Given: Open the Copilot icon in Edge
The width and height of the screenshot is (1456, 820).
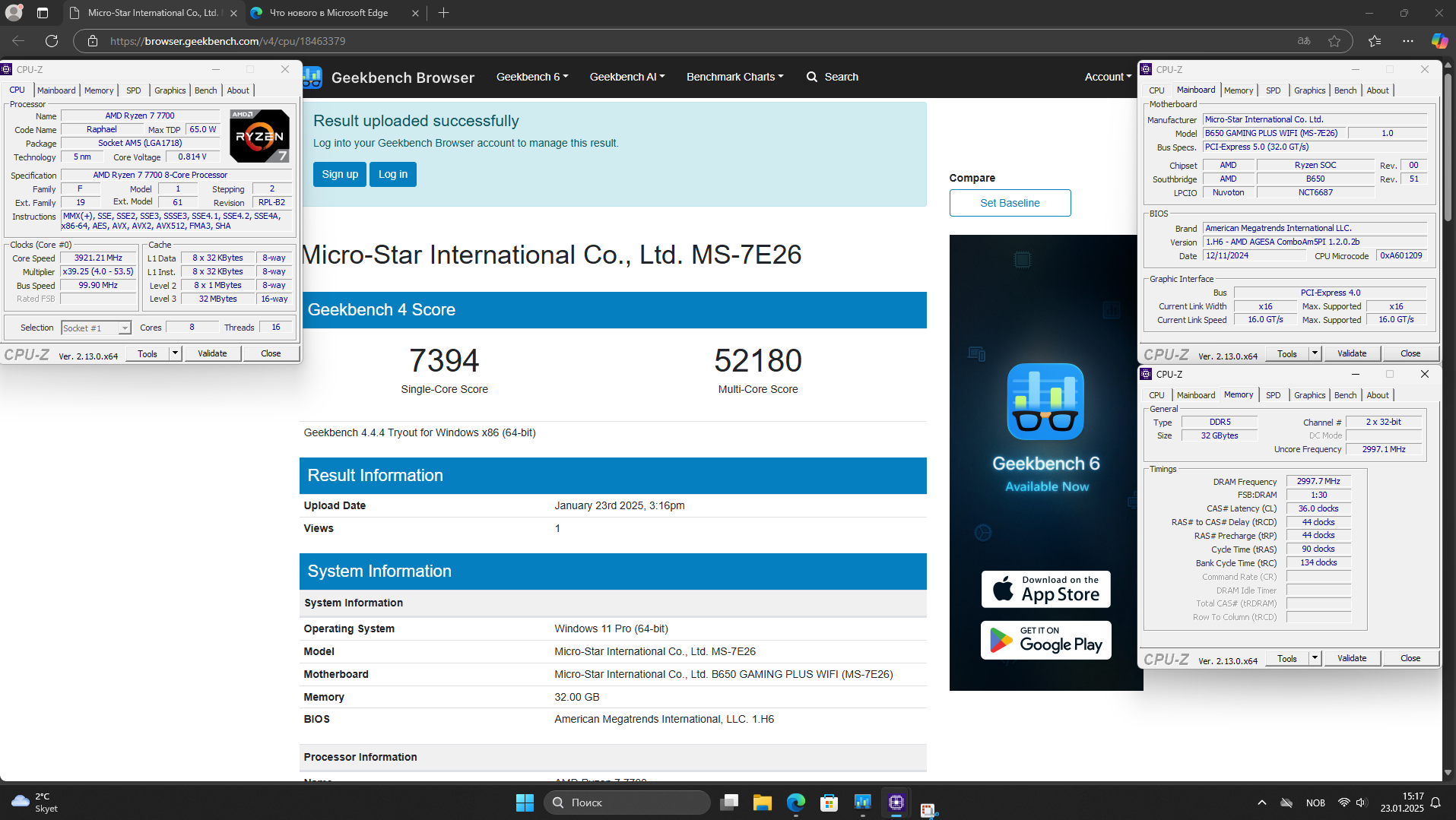Looking at the screenshot, I should click(x=1439, y=41).
